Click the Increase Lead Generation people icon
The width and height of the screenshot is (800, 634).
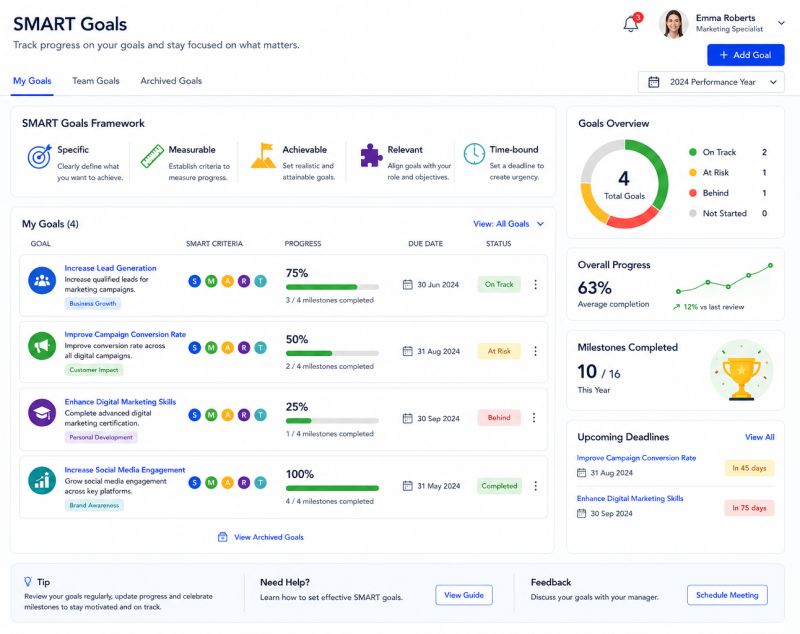42,281
